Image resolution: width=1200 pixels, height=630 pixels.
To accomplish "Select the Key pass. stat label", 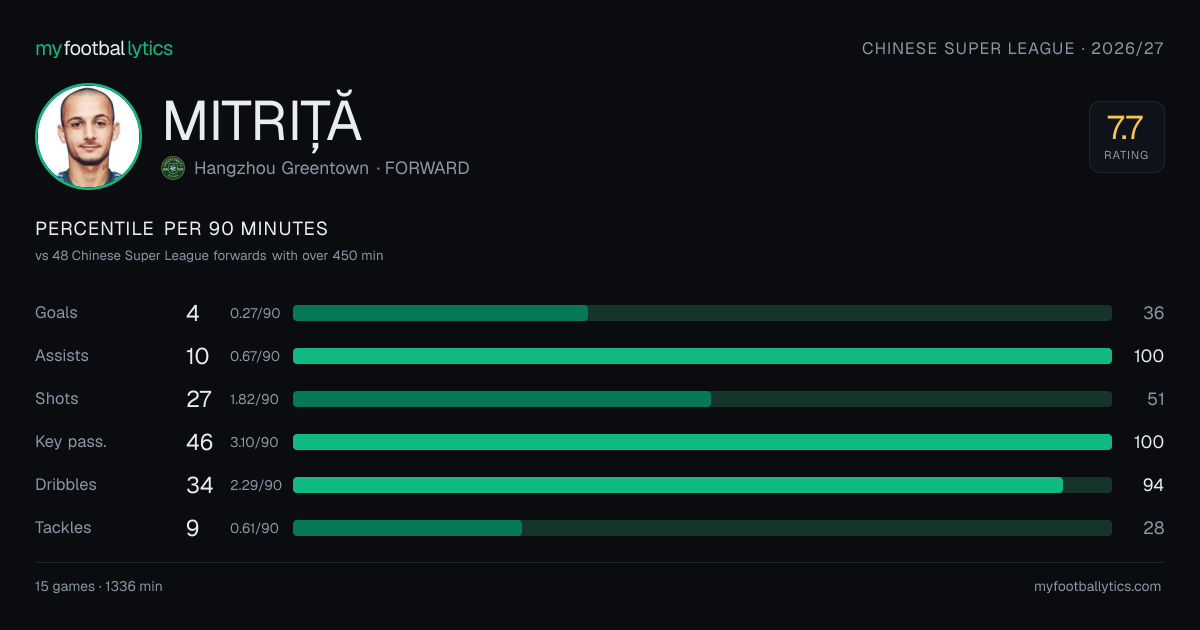I will tap(71, 442).
